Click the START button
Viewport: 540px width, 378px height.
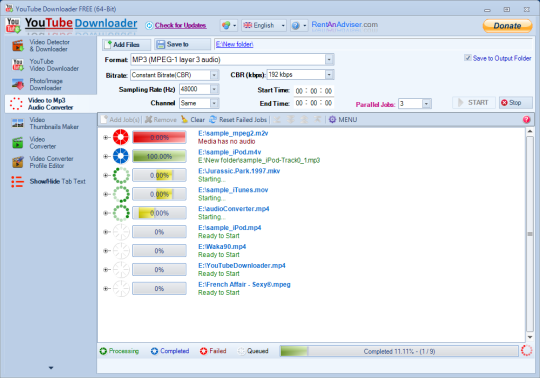(x=474, y=103)
